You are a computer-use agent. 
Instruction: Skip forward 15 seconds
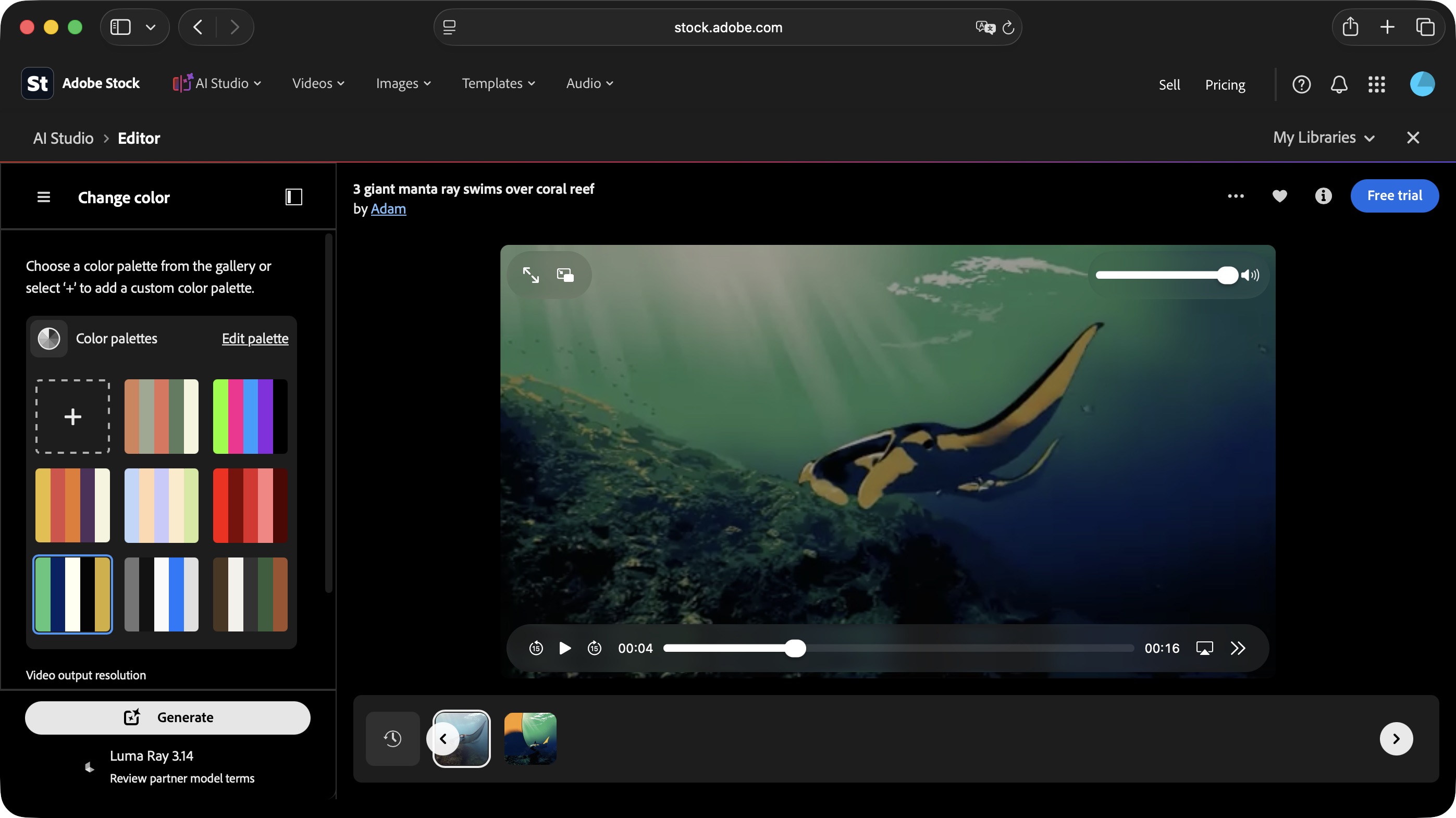(x=594, y=648)
